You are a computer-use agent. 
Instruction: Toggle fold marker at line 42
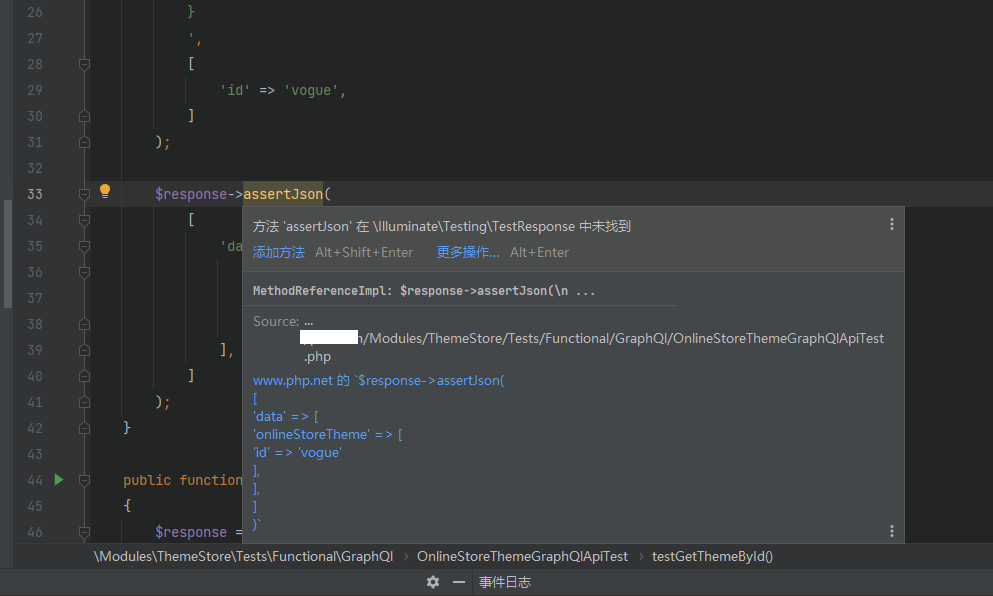pyautogui.click(x=84, y=428)
